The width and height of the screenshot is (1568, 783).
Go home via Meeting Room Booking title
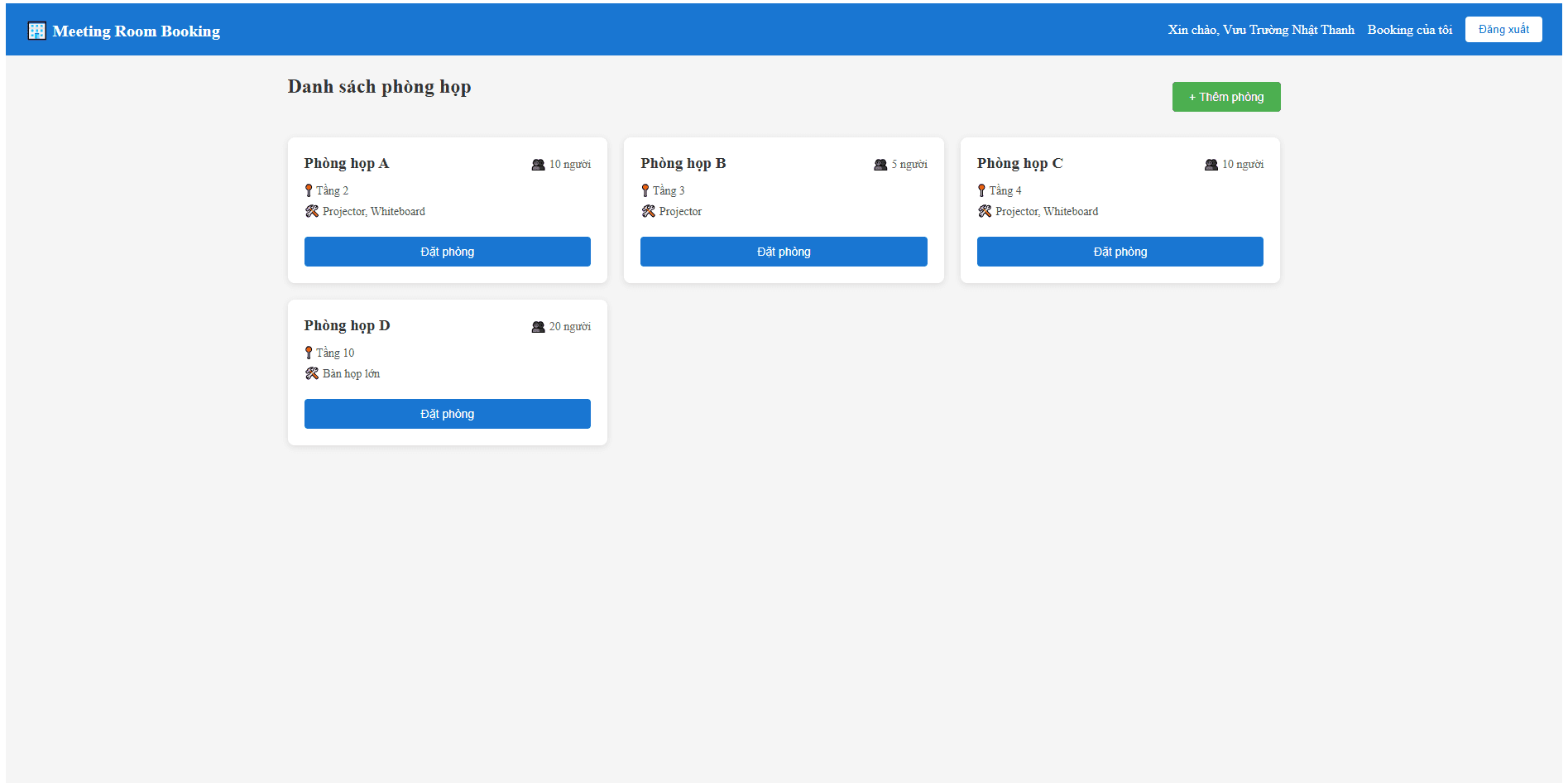pos(137,31)
